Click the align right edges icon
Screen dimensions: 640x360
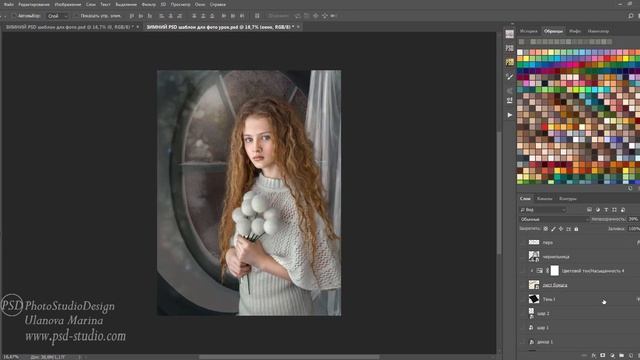pos(180,16)
